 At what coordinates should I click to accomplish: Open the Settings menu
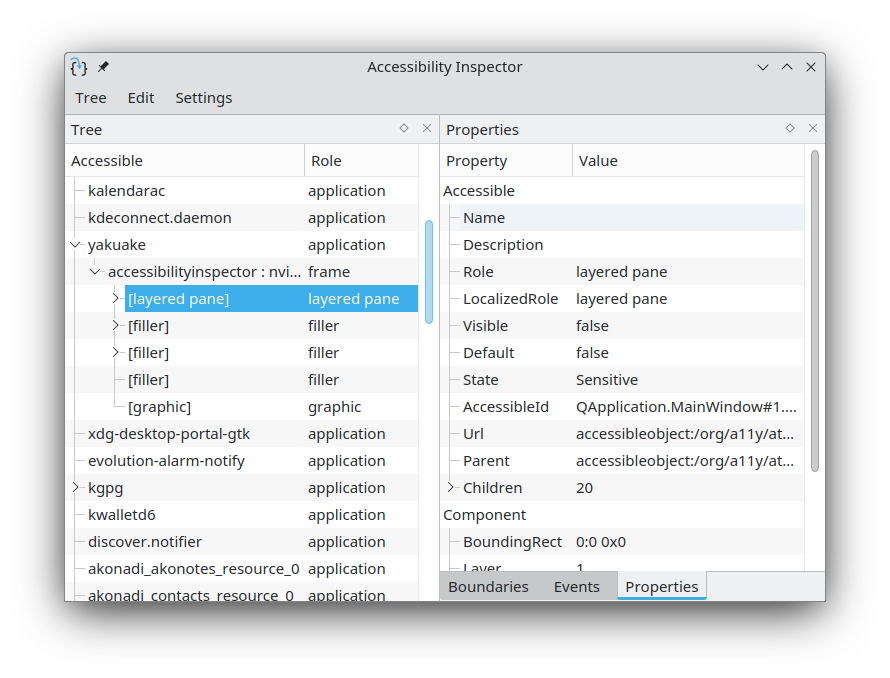203,97
